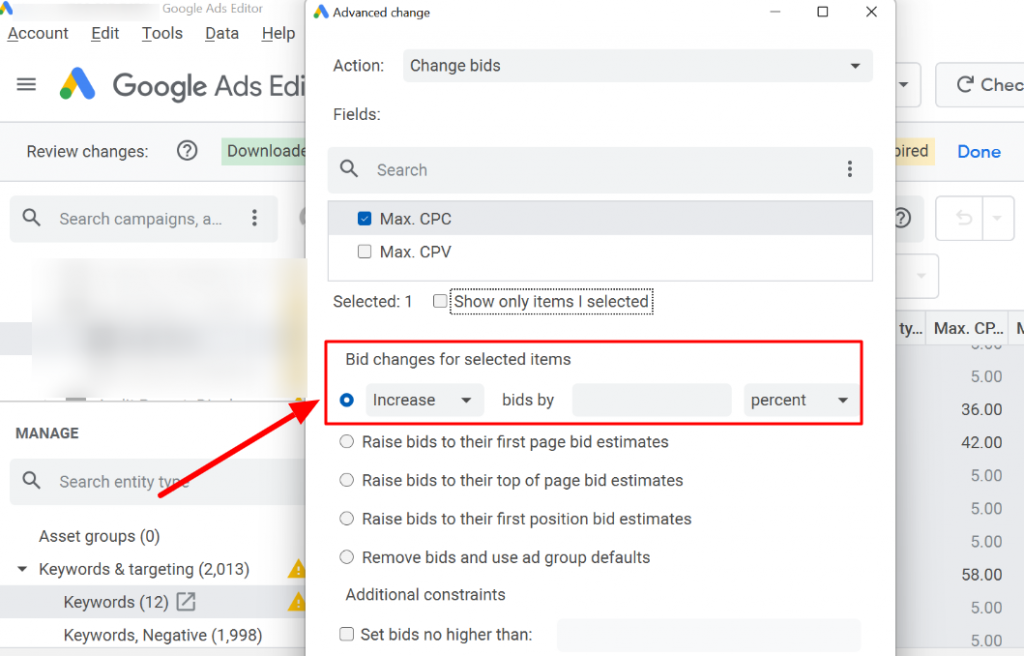Click the Check changes button

point(980,84)
